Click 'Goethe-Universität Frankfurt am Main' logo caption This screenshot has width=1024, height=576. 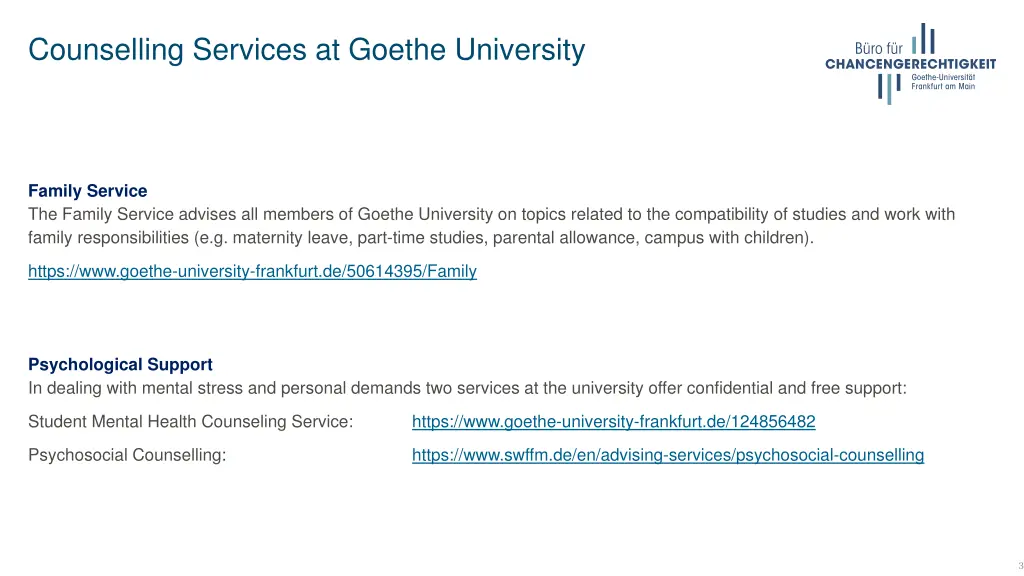coord(943,82)
